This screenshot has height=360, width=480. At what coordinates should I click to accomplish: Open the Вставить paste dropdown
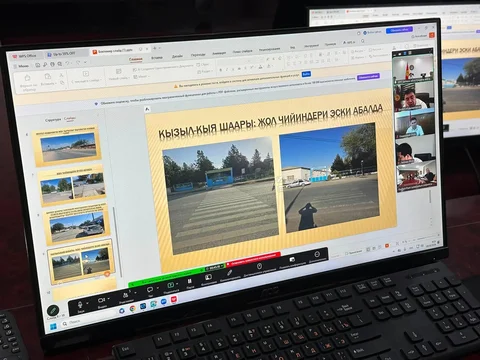tap(47, 80)
